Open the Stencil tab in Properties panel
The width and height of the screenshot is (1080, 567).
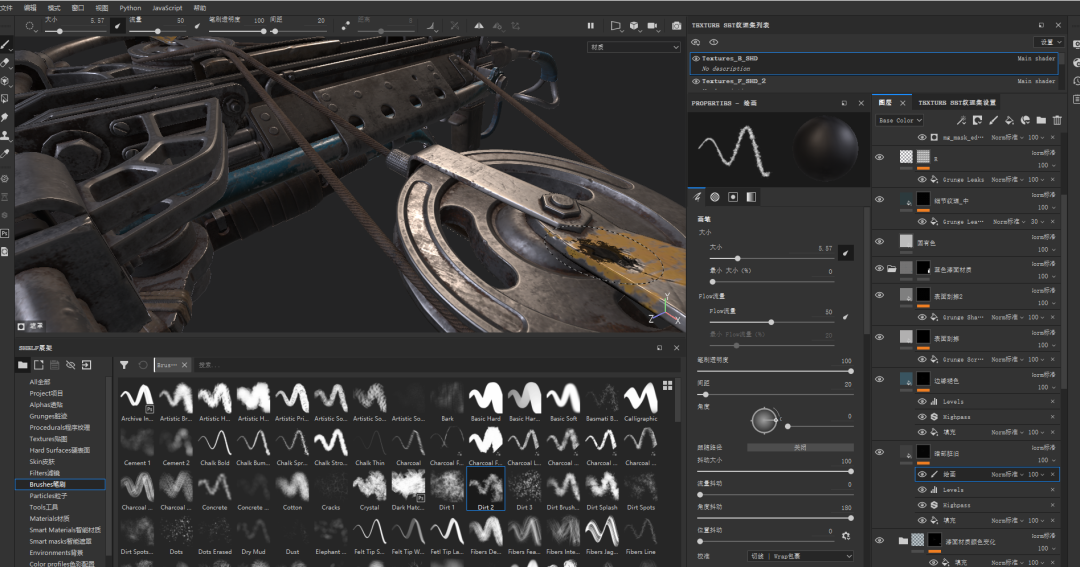point(733,197)
